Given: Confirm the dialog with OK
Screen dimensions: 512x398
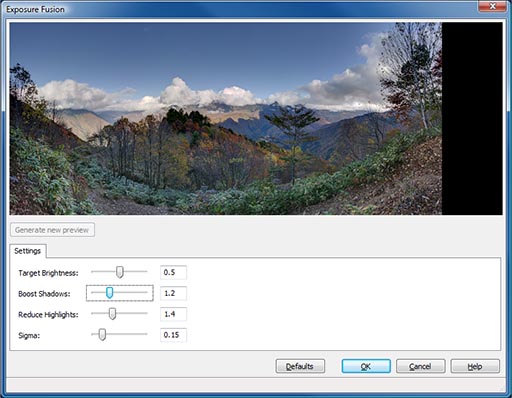Looking at the screenshot, I should pos(366,366).
